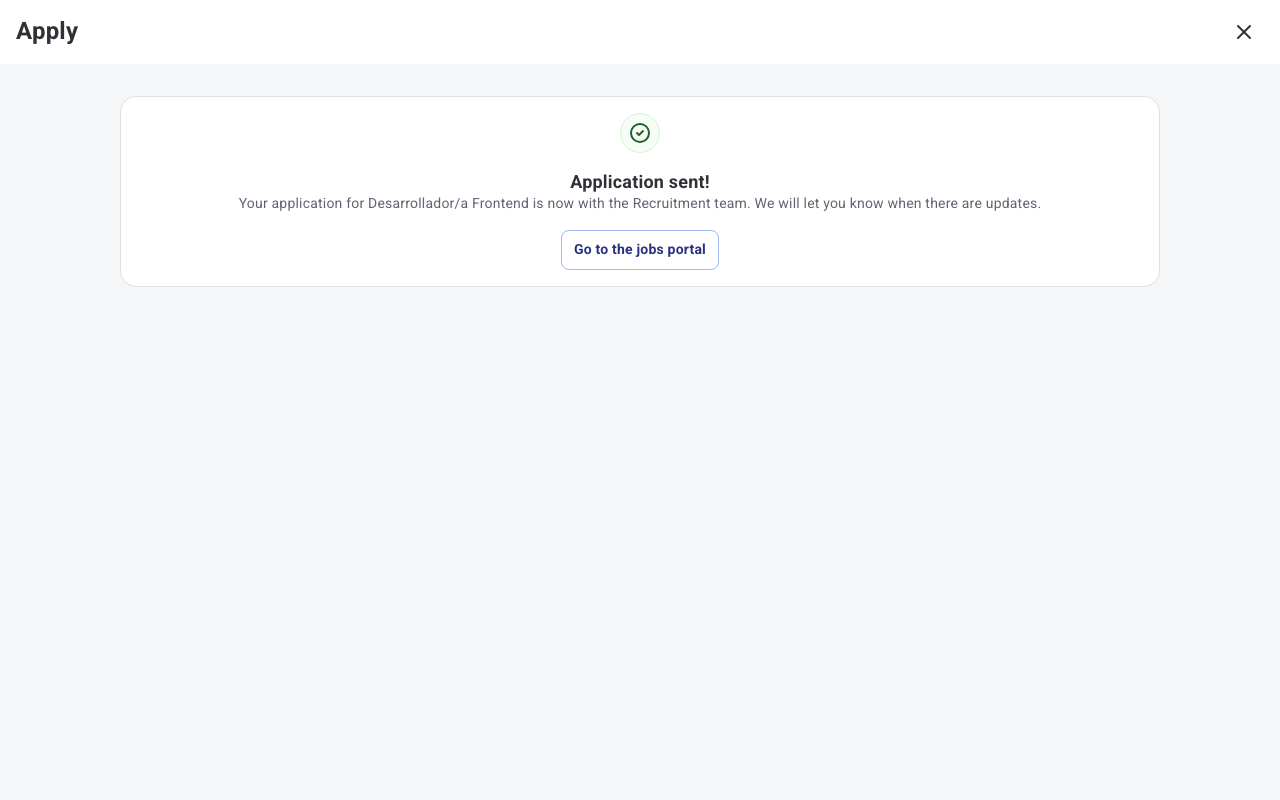Click the 'Apply' page title
1280x800 pixels.
47,31
